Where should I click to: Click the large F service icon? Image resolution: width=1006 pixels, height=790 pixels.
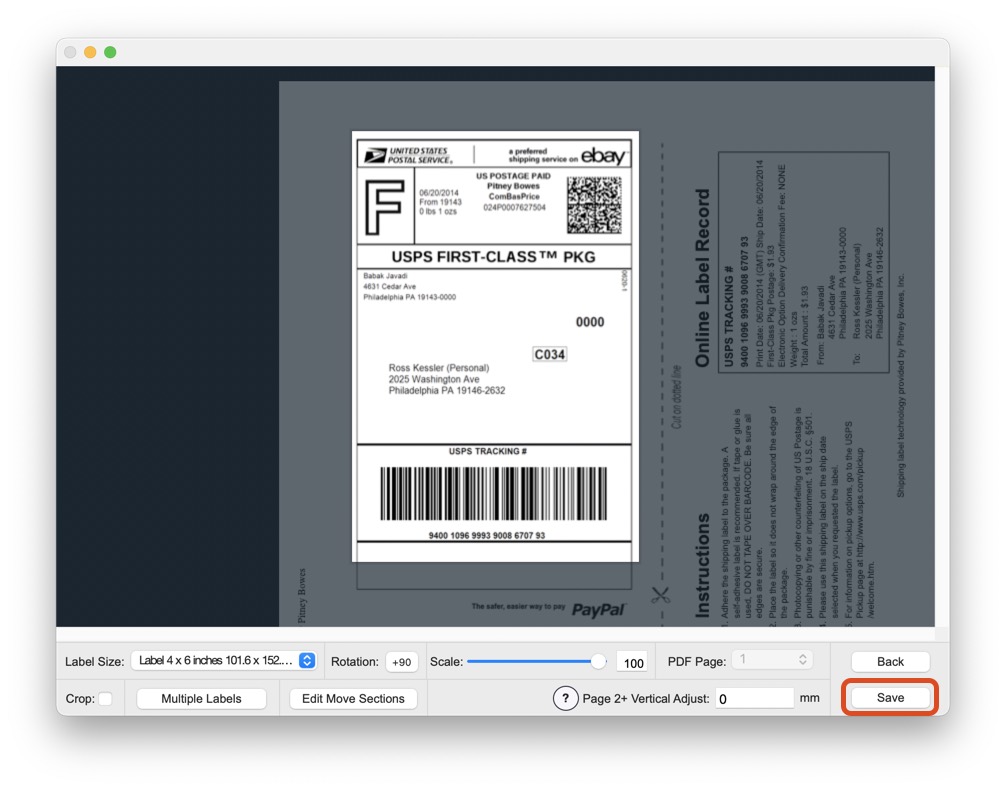385,208
